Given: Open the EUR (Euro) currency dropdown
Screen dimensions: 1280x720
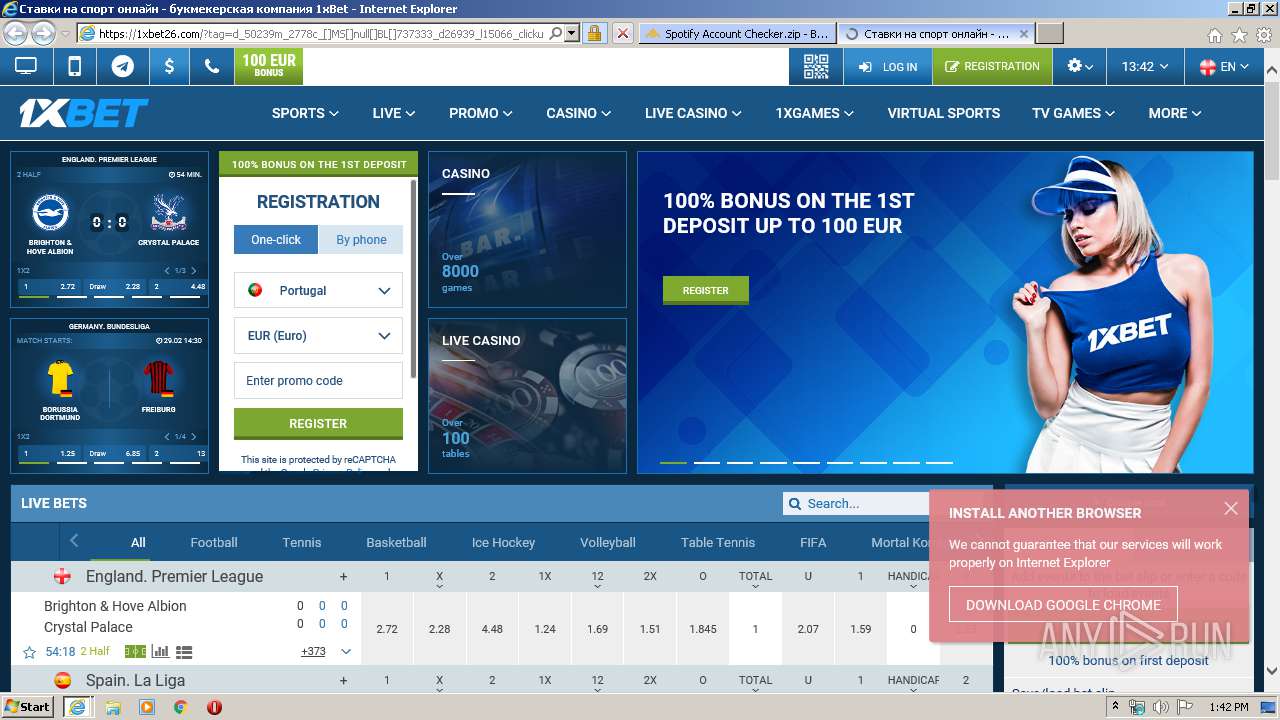Looking at the screenshot, I should tap(318, 336).
